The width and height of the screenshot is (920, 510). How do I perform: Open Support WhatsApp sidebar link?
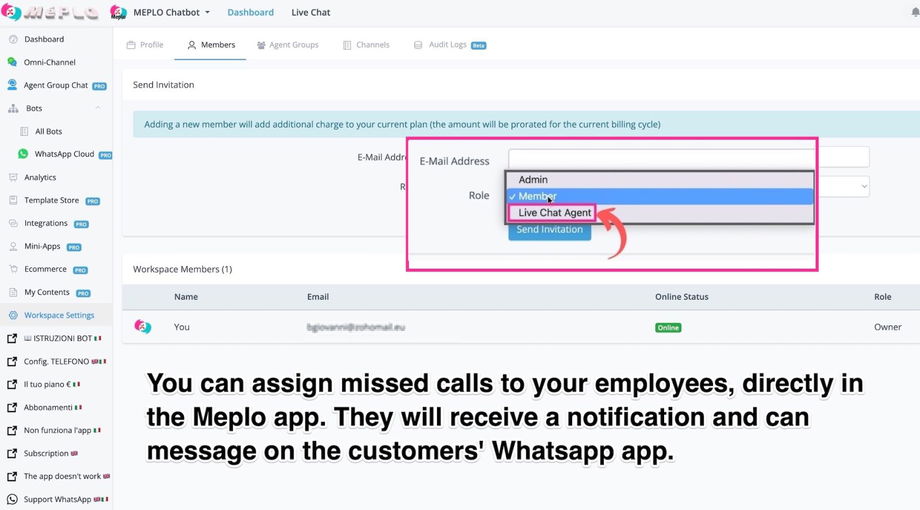[56, 499]
